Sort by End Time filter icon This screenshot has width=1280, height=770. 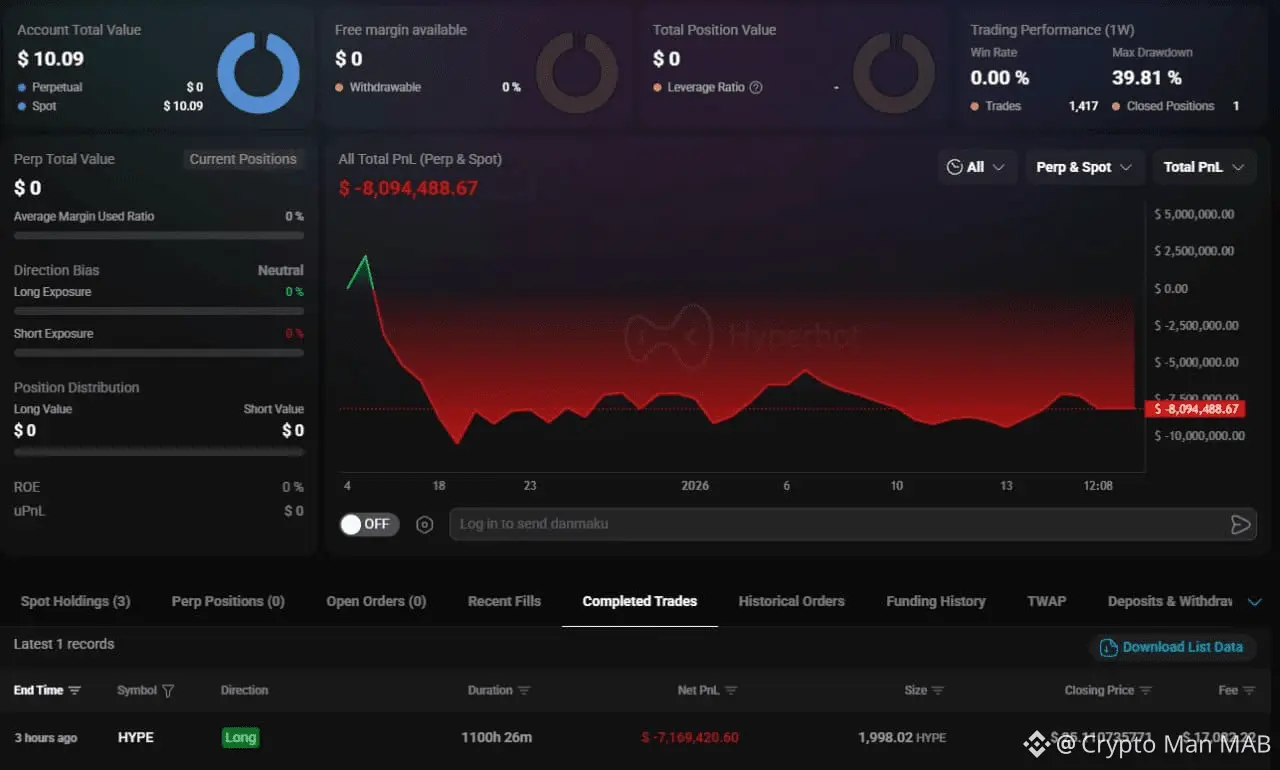point(75,690)
